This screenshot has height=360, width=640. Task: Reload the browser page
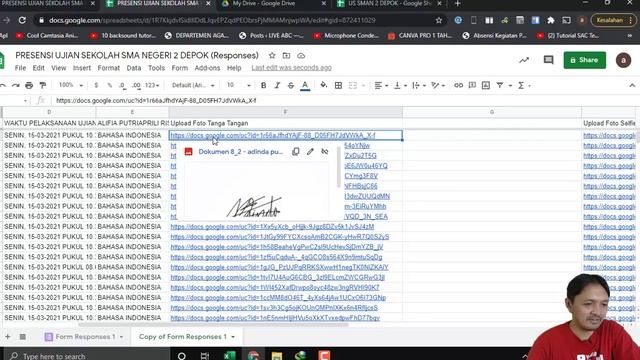point(22,20)
